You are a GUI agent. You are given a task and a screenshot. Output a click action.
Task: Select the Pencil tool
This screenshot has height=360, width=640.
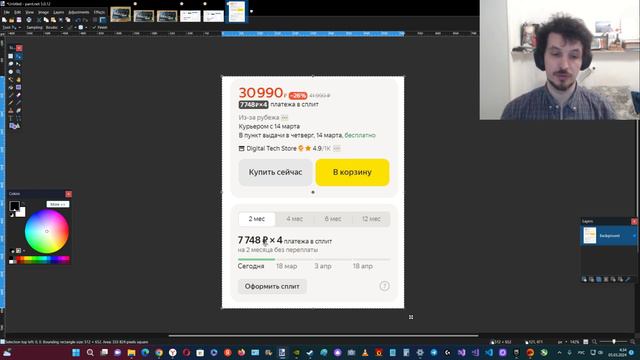(11, 103)
